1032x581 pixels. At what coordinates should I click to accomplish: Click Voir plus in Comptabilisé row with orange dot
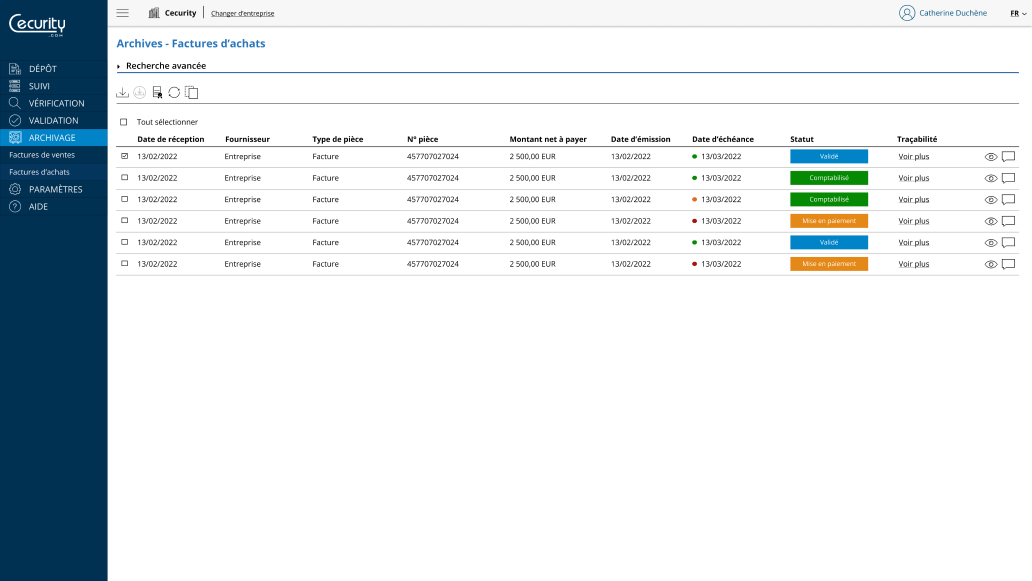tap(914, 199)
